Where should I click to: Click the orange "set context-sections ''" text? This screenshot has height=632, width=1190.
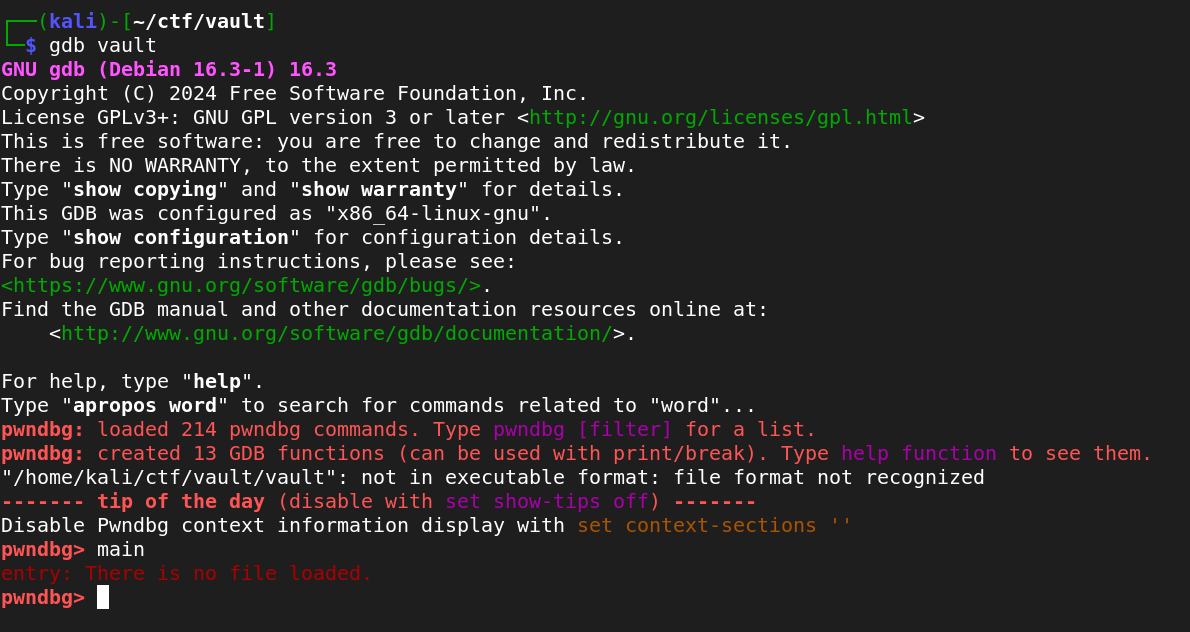pyautogui.click(x=714, y=525)
